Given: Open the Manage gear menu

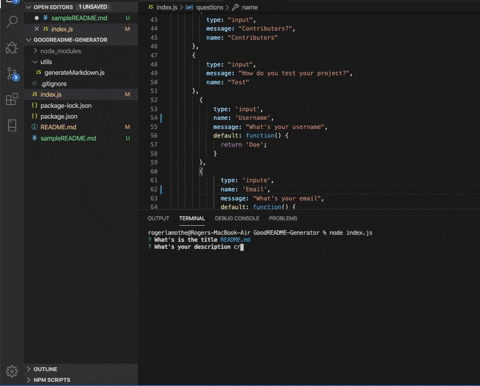Looking at the screenshot, I should click(x=12, y=371).
